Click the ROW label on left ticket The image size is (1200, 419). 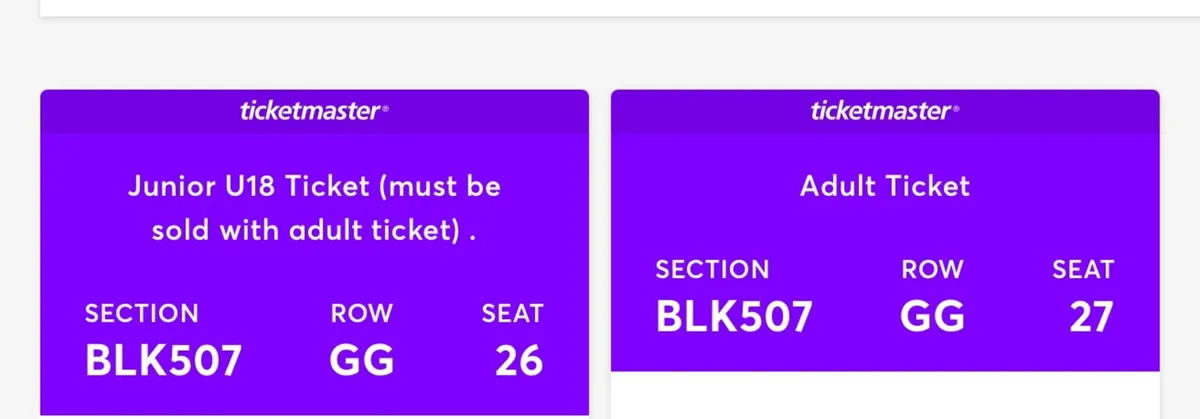[x=362, y=313]
